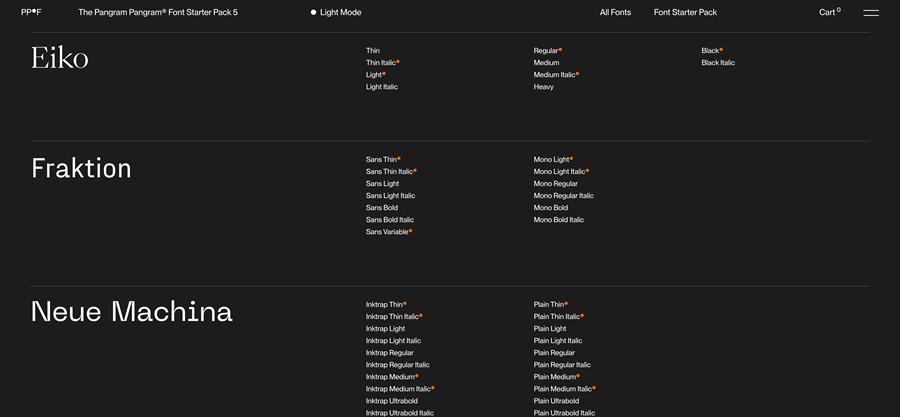Image resolution: width=900 pixels, height=417 pixels.
Task: Select Neue Machina Inktrap Medium Italic
Action: [x=400, y=389]
